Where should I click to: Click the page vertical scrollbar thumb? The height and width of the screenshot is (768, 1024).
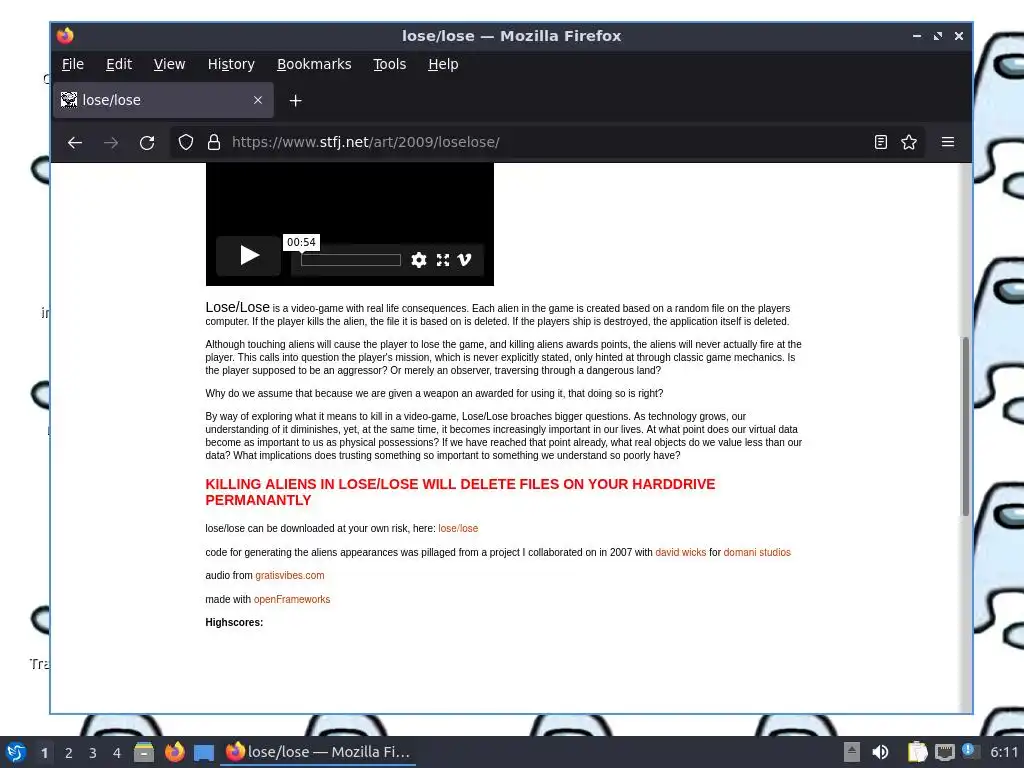(x=965, y=426)
